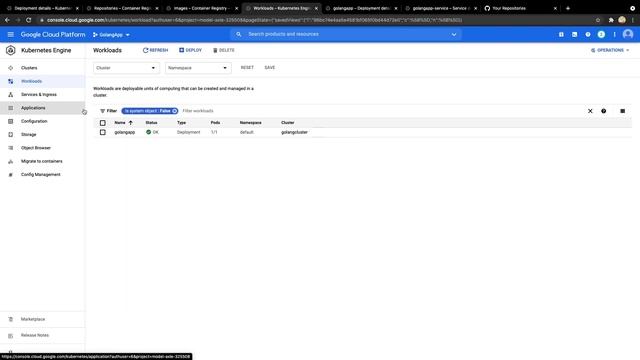Open the browser extensions puzzle icon
The width and height of the screenshot is (640, 360).
coord(611,20)
